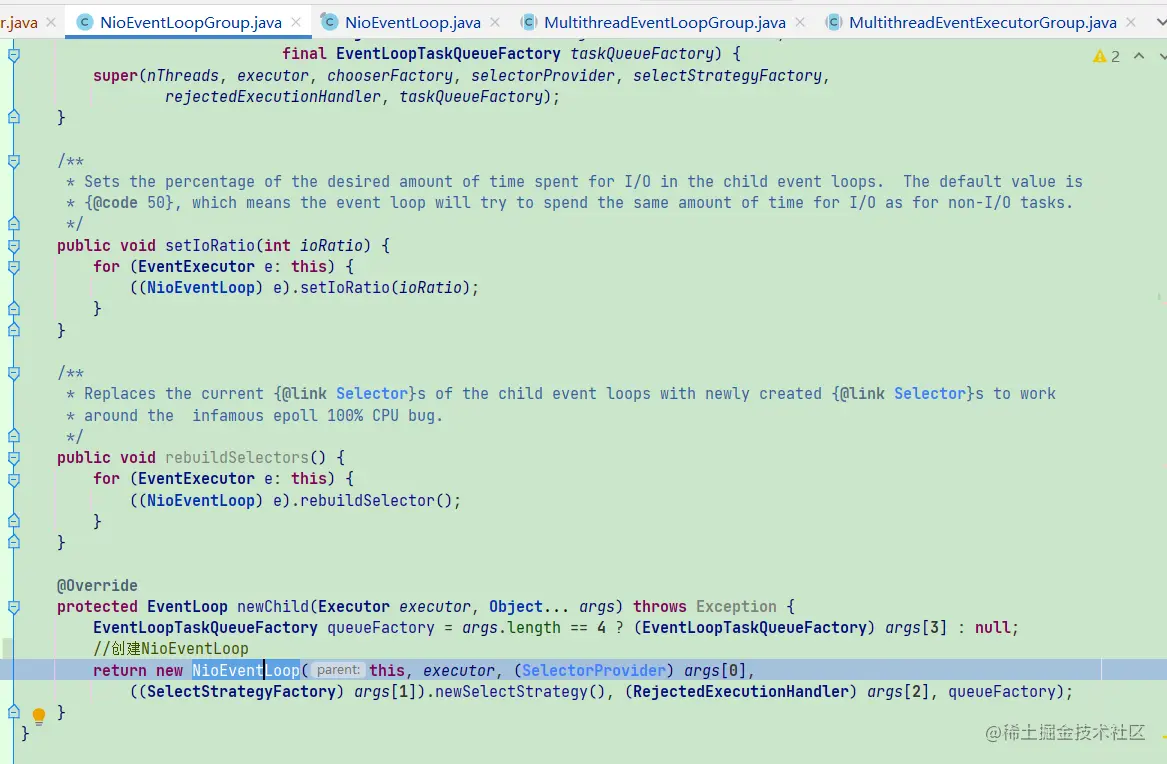Switch to MultithreadEventExecutorGroup.java tab
The width and height of the screenshot is (1167, 764).
[x=982, y=22]
